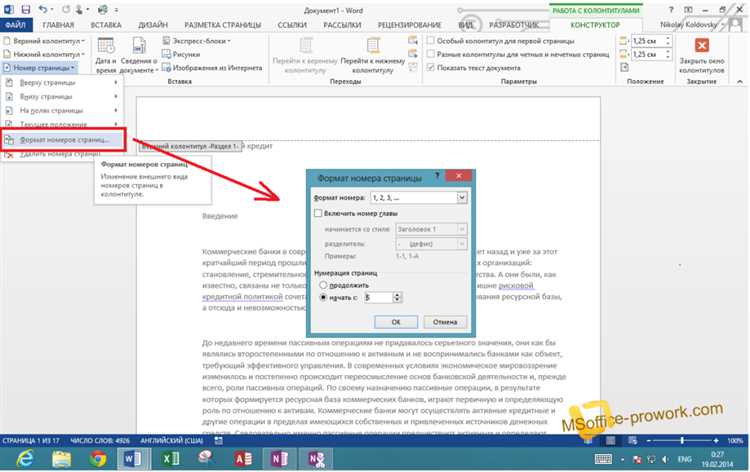Screen dimensions: 750x472
Task: Open the ФАЙЛ (File) tab
Action: point(16,24)
